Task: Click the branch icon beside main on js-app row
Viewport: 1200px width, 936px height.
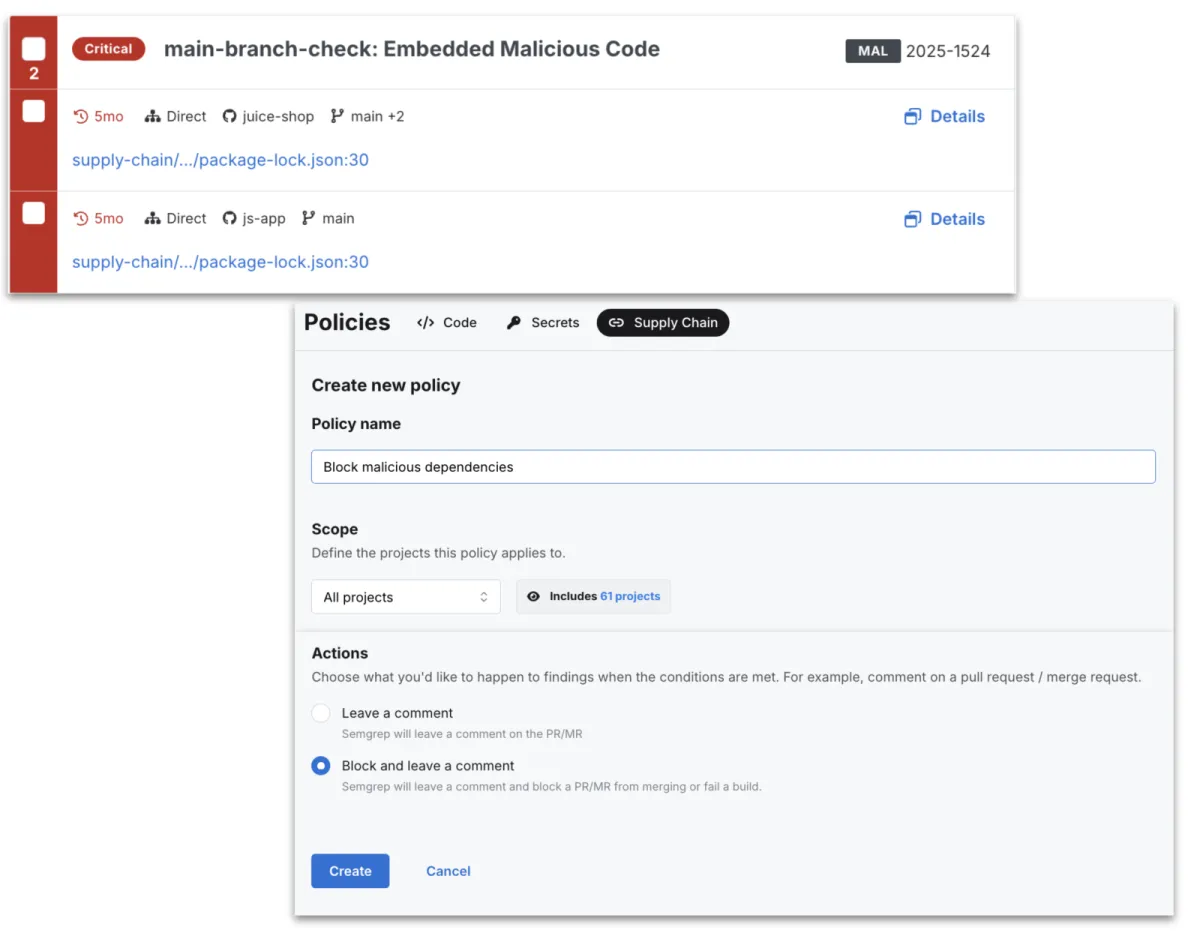Action: (x=306, y=218)
